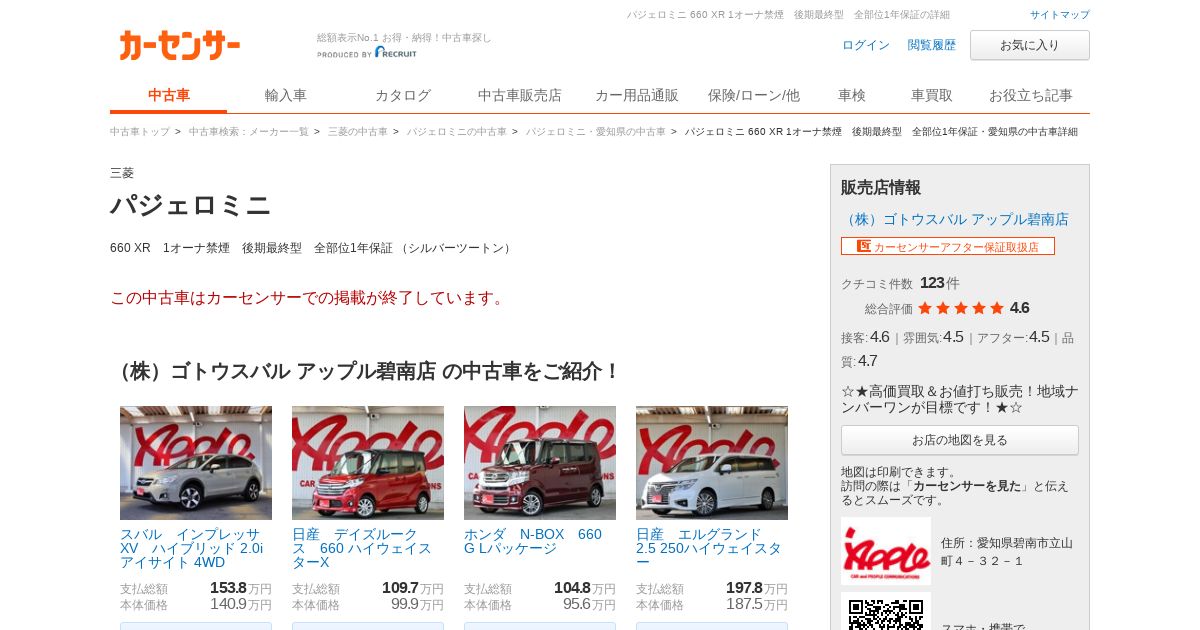Click the listing-ended red notice text
Screen dimensions: 1200x630
point(310,298)
